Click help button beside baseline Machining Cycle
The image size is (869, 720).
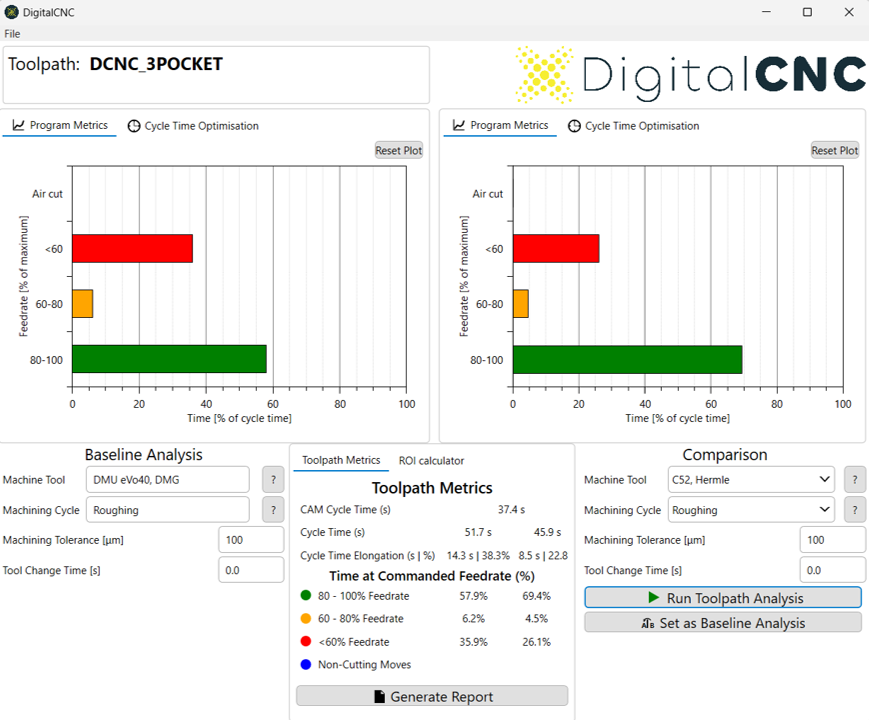pos(273,510)
